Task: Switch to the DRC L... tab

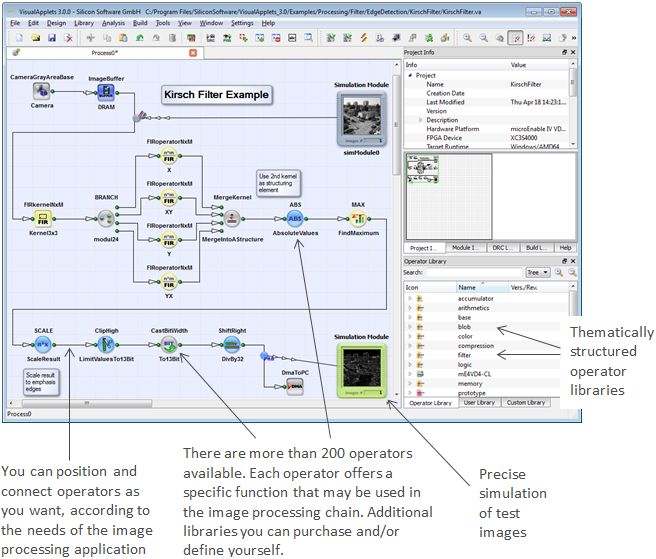Action: 502,248
